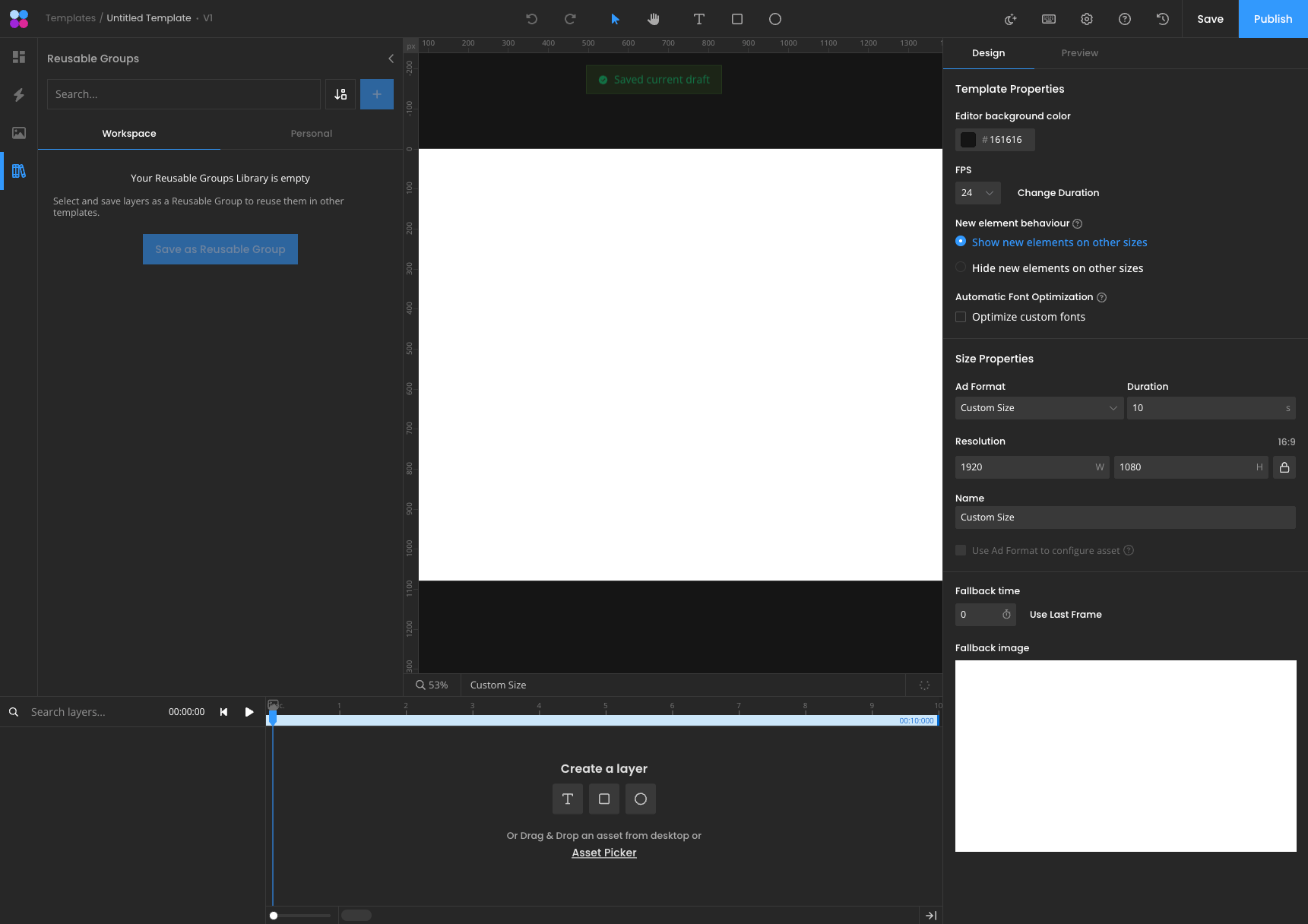Add a rectangle layer from Create a layer
1308x924 pixels.
(x=604, y=799)
